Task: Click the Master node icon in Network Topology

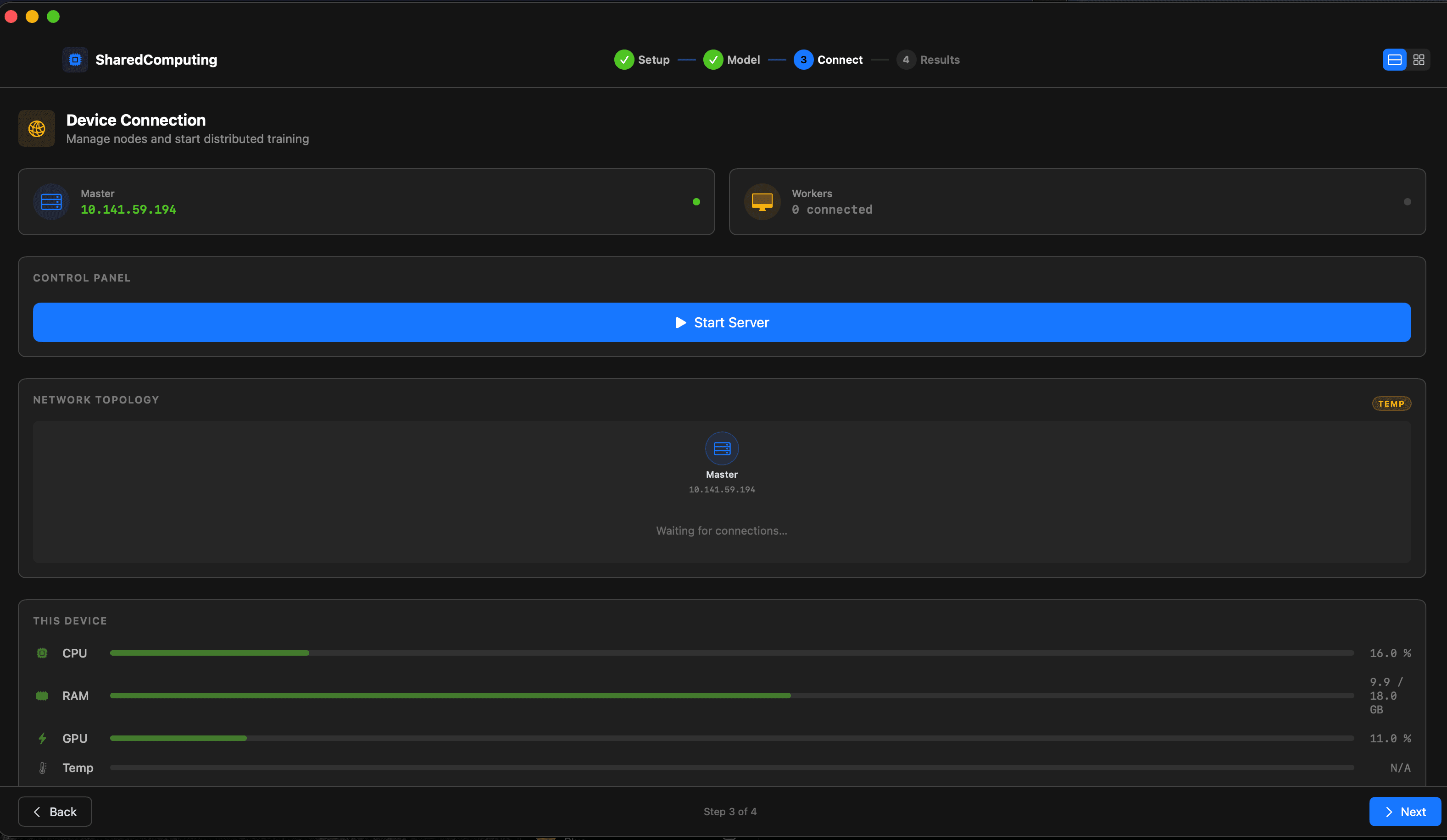Action: click(722, 448)
